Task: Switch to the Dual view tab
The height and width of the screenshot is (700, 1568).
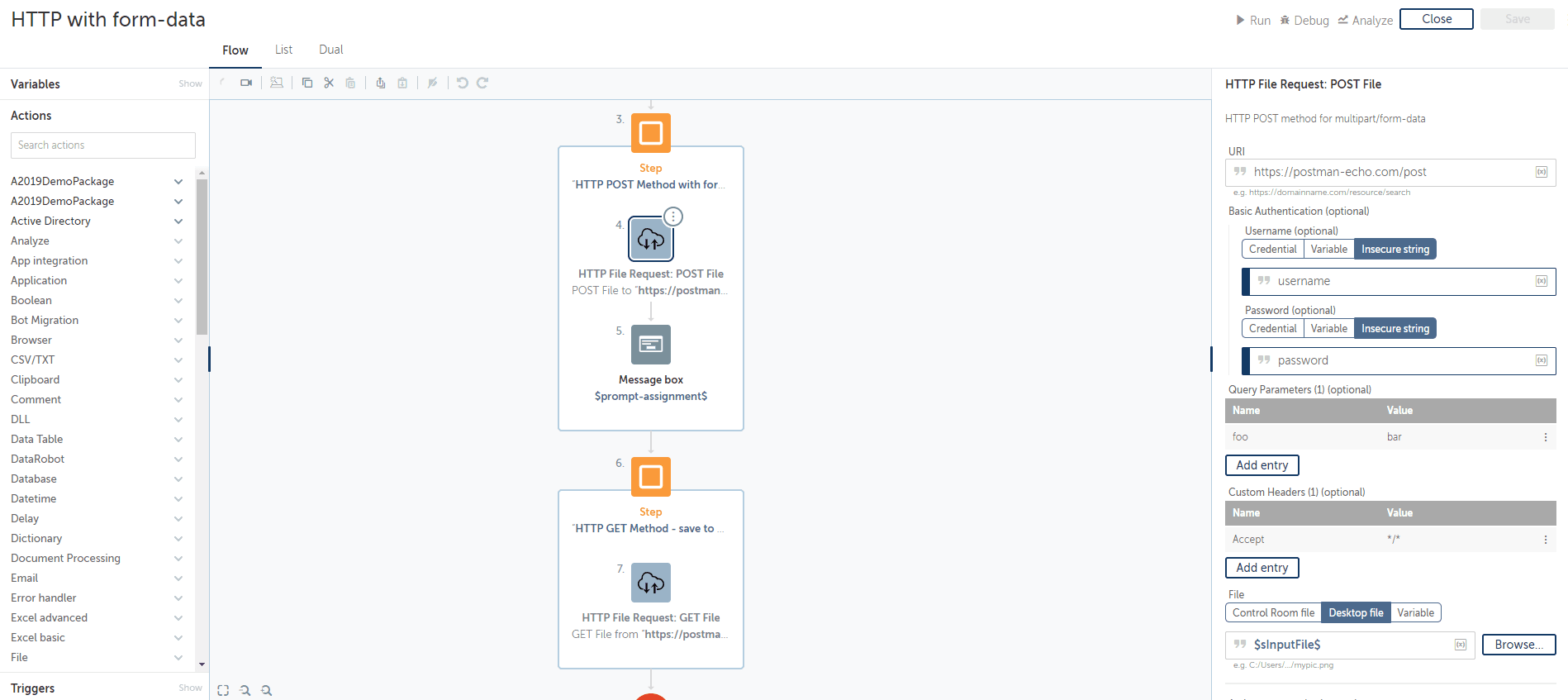Action: (x=330, y=50)
